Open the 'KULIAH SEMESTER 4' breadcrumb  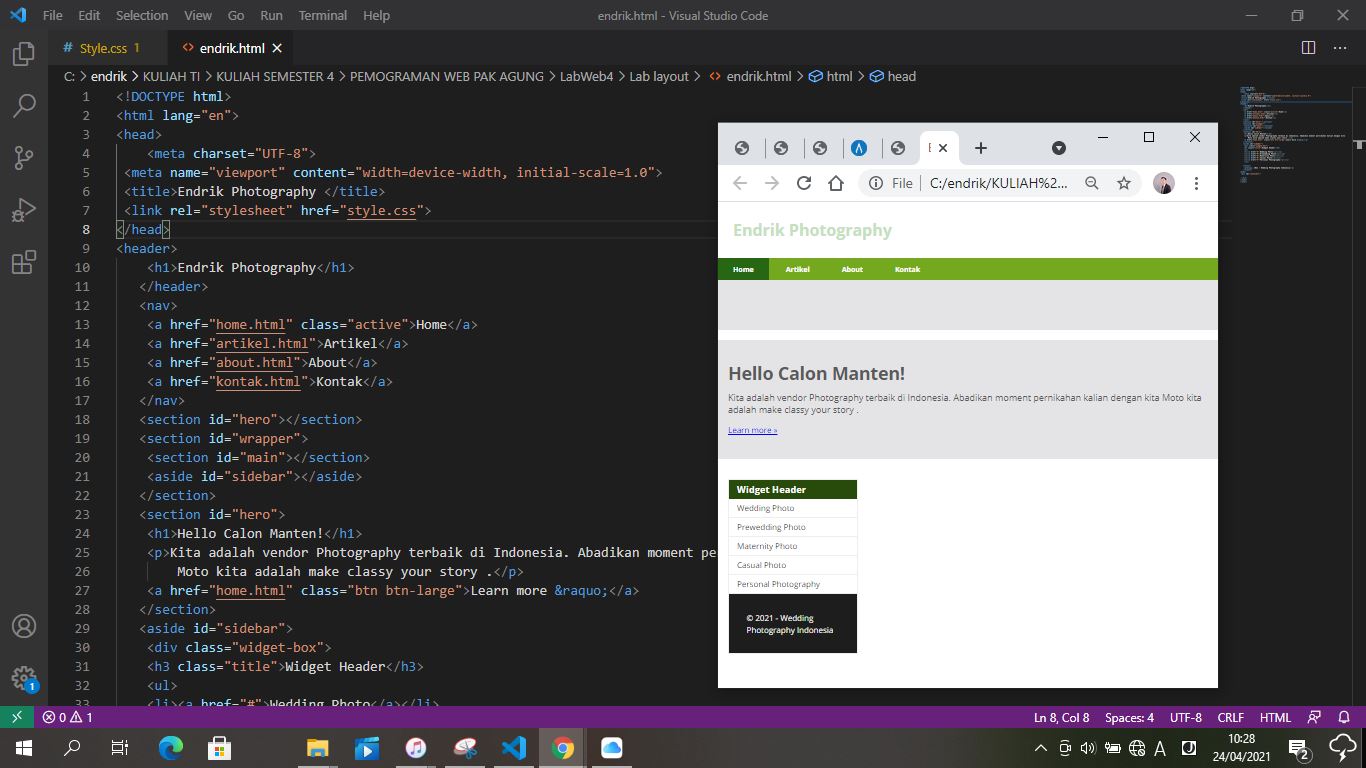pyautogui.click(x=275, y=76)
